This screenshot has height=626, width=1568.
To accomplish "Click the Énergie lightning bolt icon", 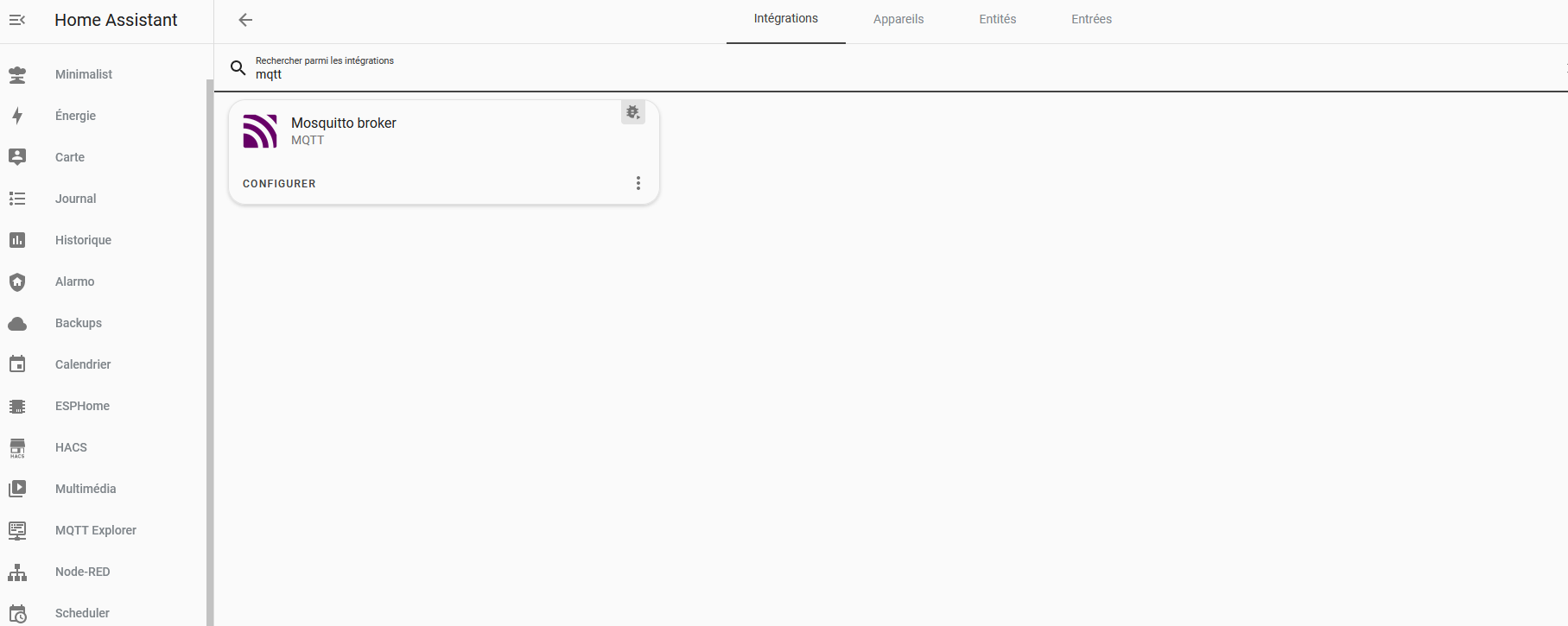I will click(17, 116).
